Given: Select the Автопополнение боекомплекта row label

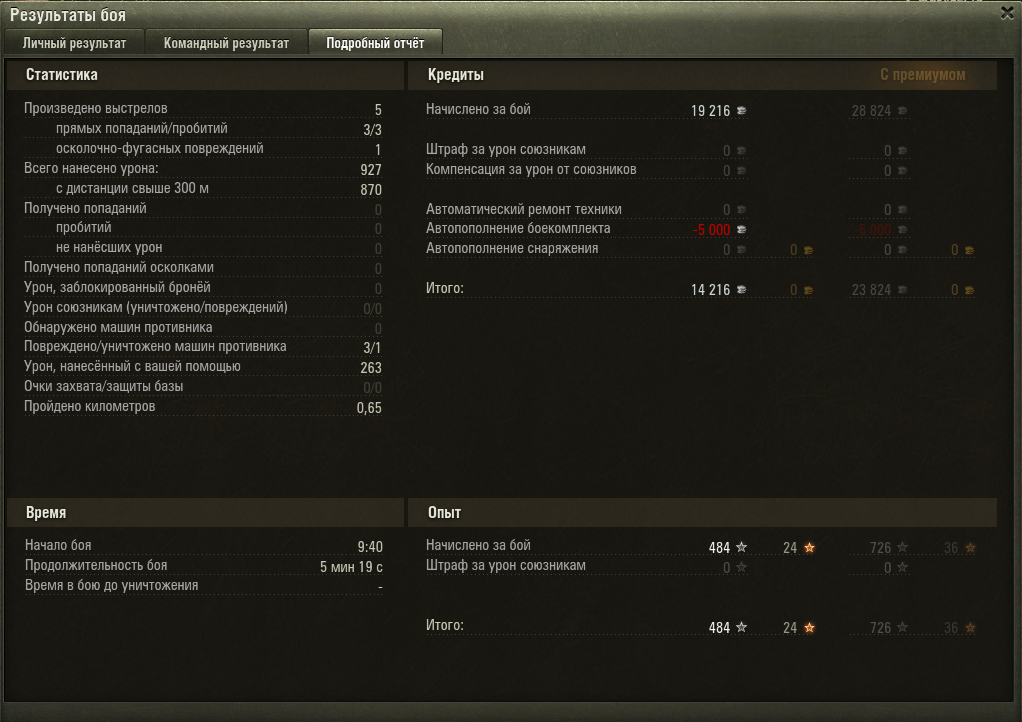Looking at the screenshot, I should [518, 229].
